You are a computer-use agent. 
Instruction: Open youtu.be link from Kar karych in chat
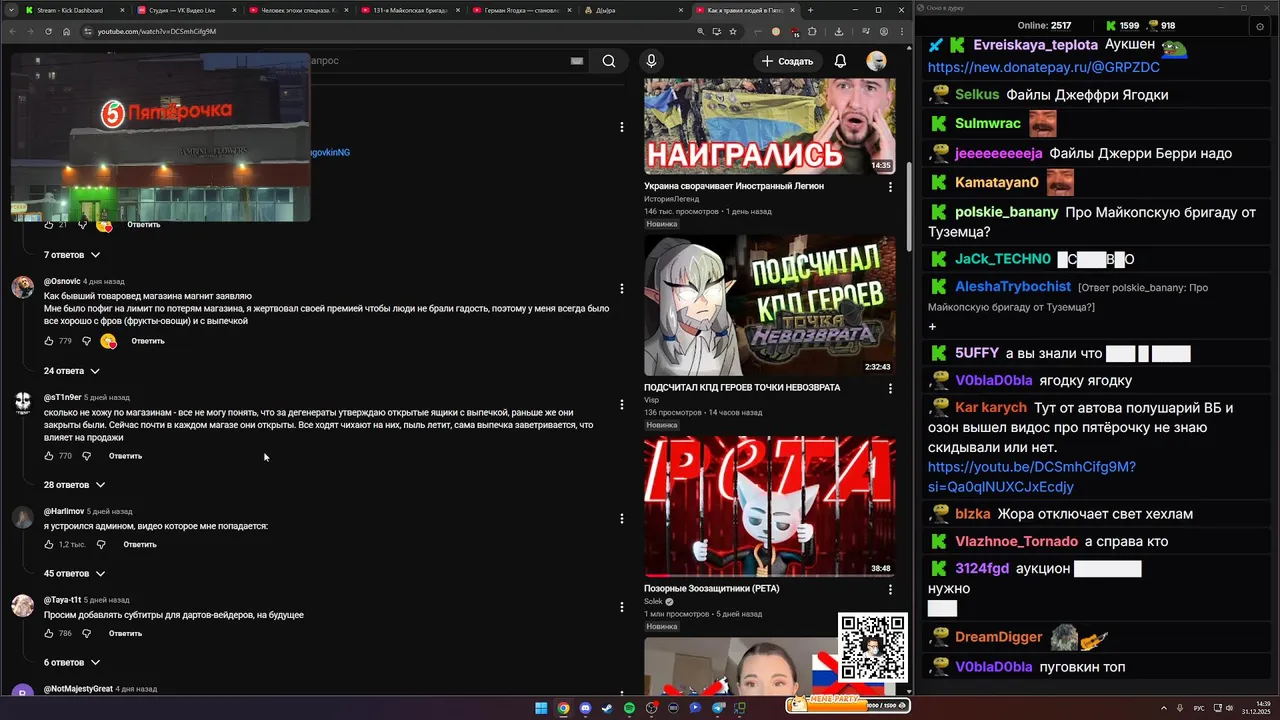click(1032, 477)
